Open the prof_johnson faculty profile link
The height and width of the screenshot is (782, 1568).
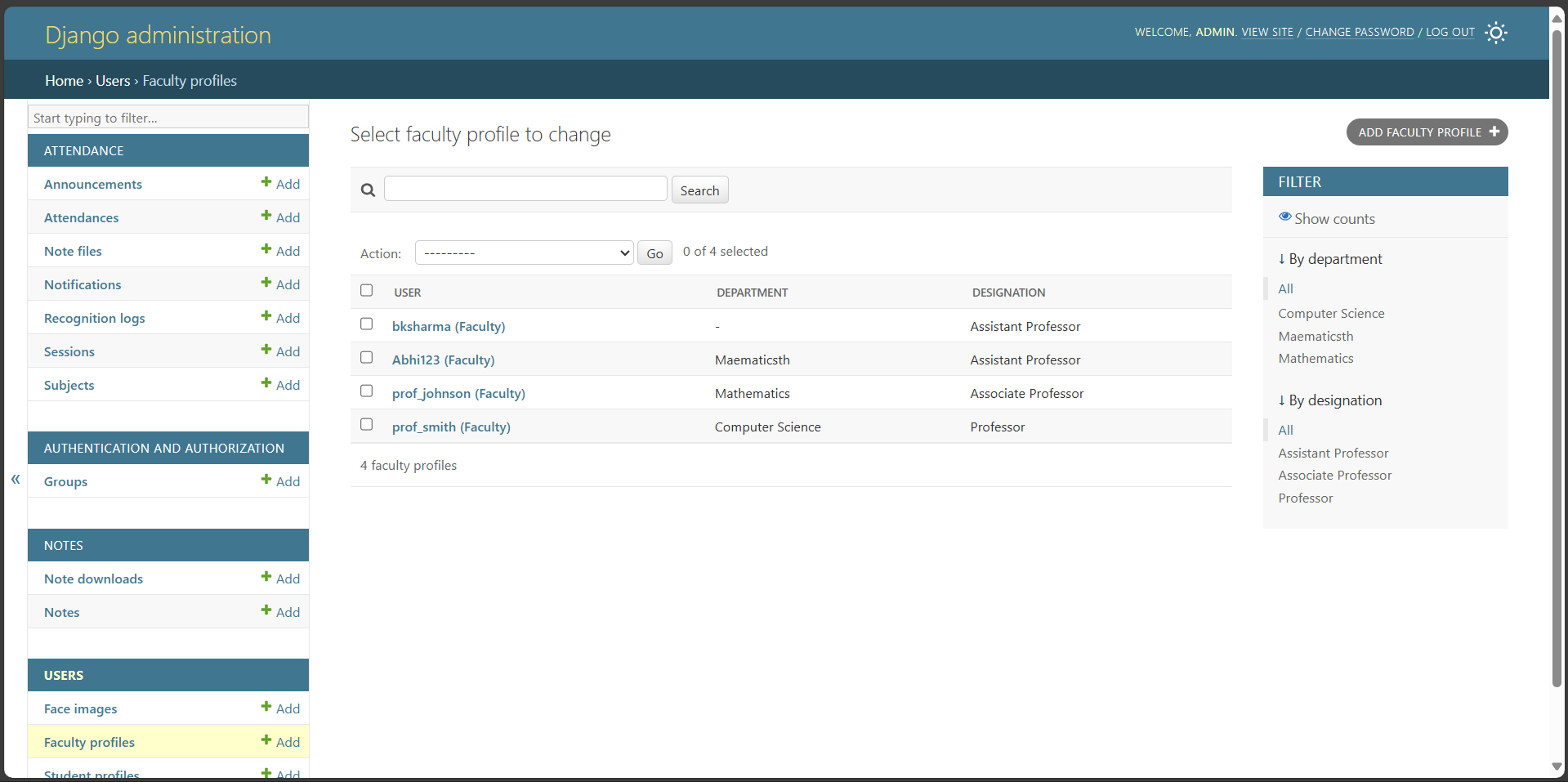[x=458, y=393]
